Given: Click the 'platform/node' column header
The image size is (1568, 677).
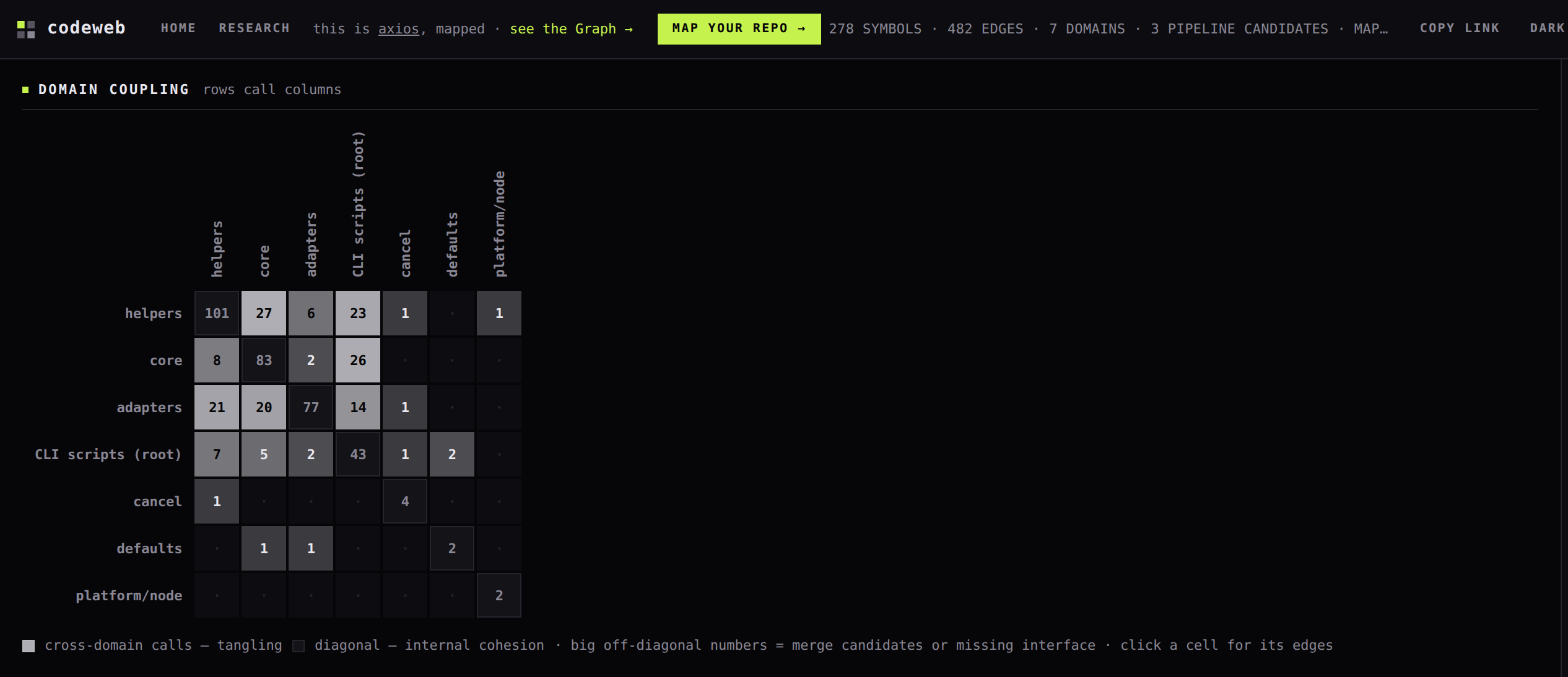Looking at the screenshot, I should pos(499,224).
